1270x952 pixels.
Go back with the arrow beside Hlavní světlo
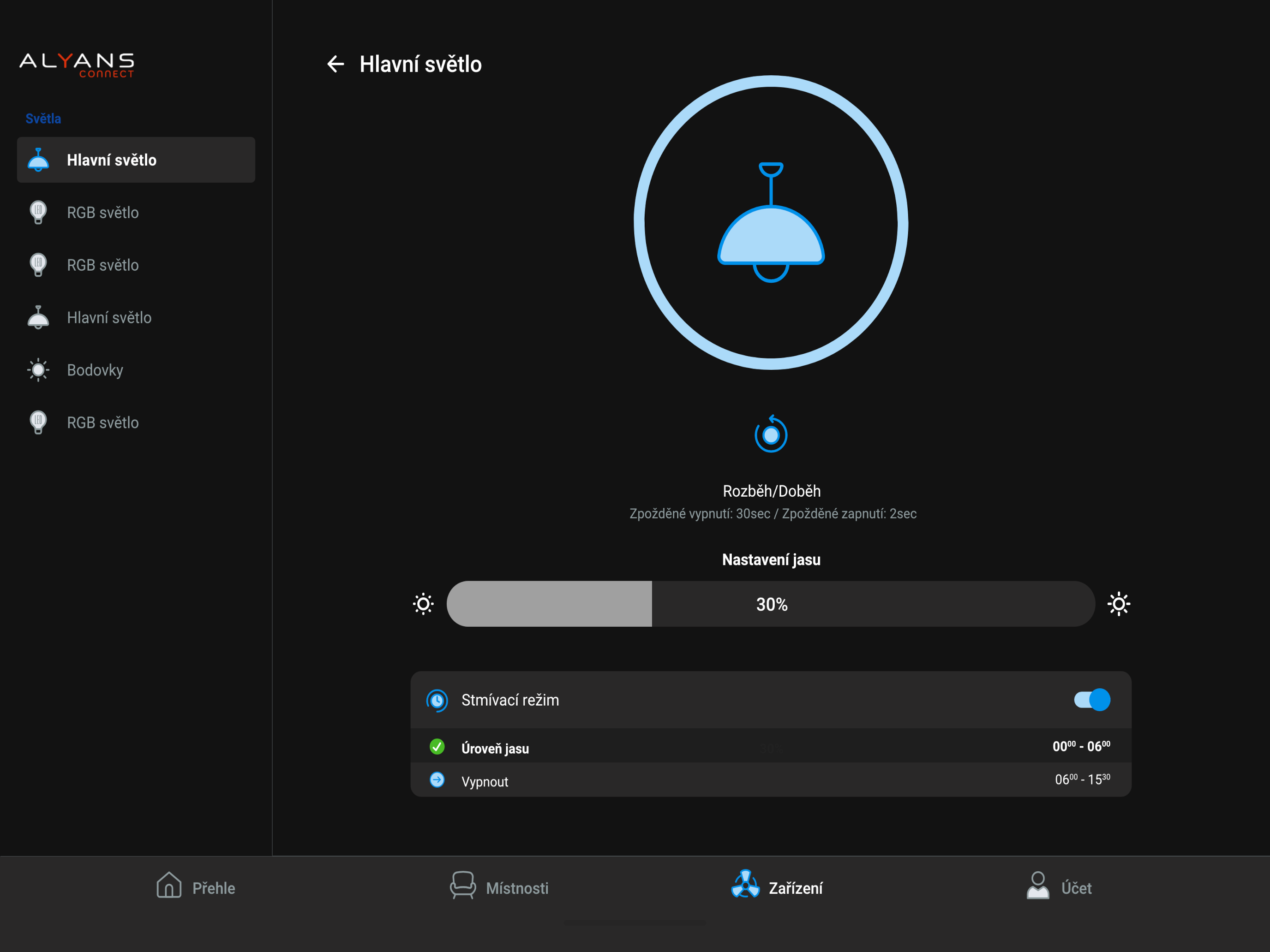tap(335, 64)
